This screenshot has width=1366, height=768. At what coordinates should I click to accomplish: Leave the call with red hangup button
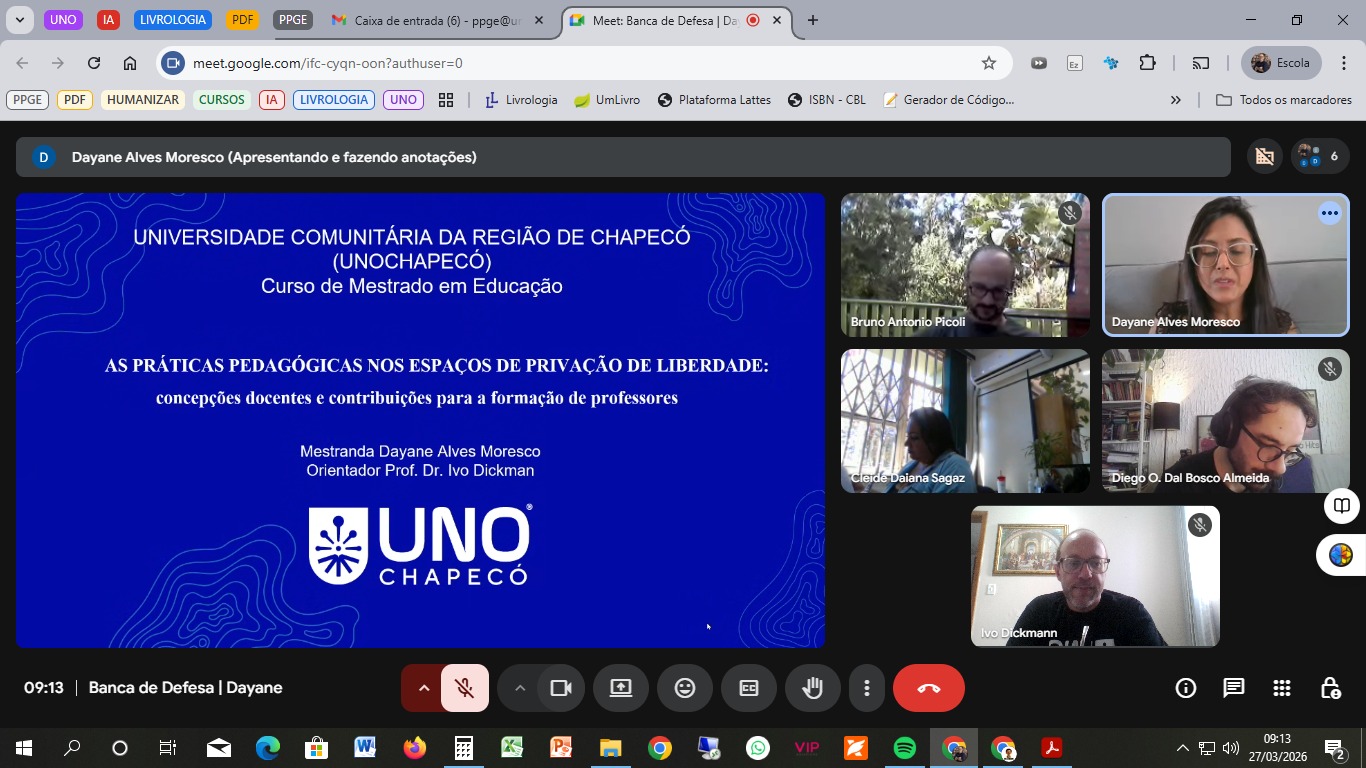[x=928, y=688]
